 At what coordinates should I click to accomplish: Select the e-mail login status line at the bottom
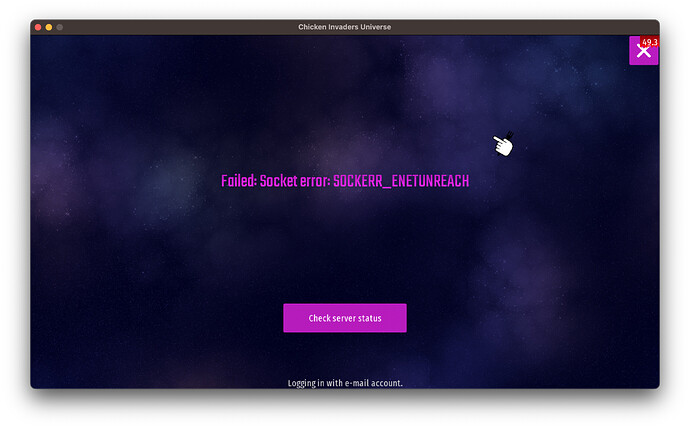pyautogui.click(x=345, y=383)
